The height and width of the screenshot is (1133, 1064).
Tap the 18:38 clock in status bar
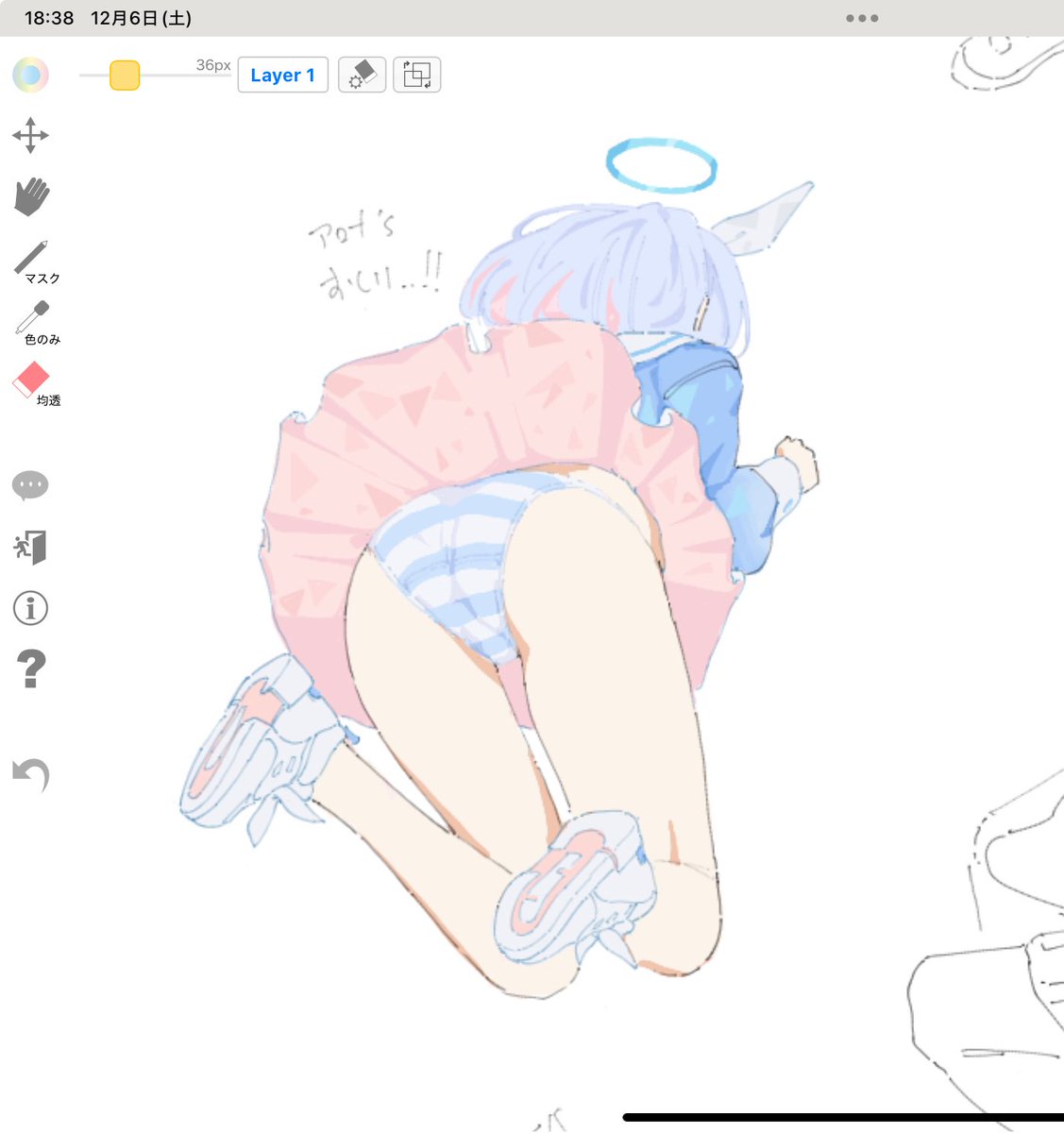49,18
